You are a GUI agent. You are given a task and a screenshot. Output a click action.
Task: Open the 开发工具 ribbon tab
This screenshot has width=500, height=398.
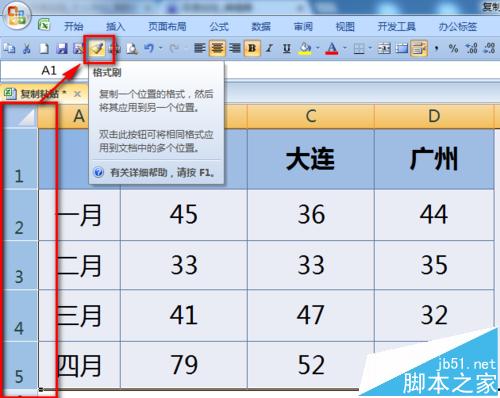coord(397,26)
